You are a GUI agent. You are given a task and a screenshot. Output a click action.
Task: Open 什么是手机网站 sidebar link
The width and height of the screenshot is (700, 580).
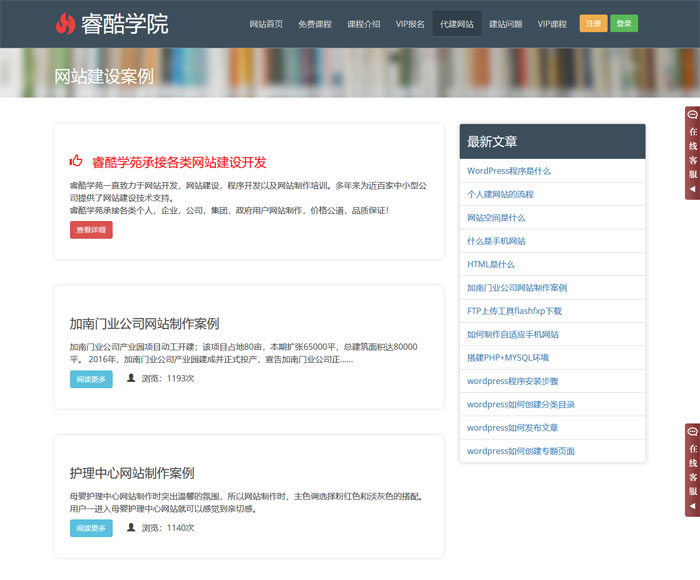coord(496,241)
